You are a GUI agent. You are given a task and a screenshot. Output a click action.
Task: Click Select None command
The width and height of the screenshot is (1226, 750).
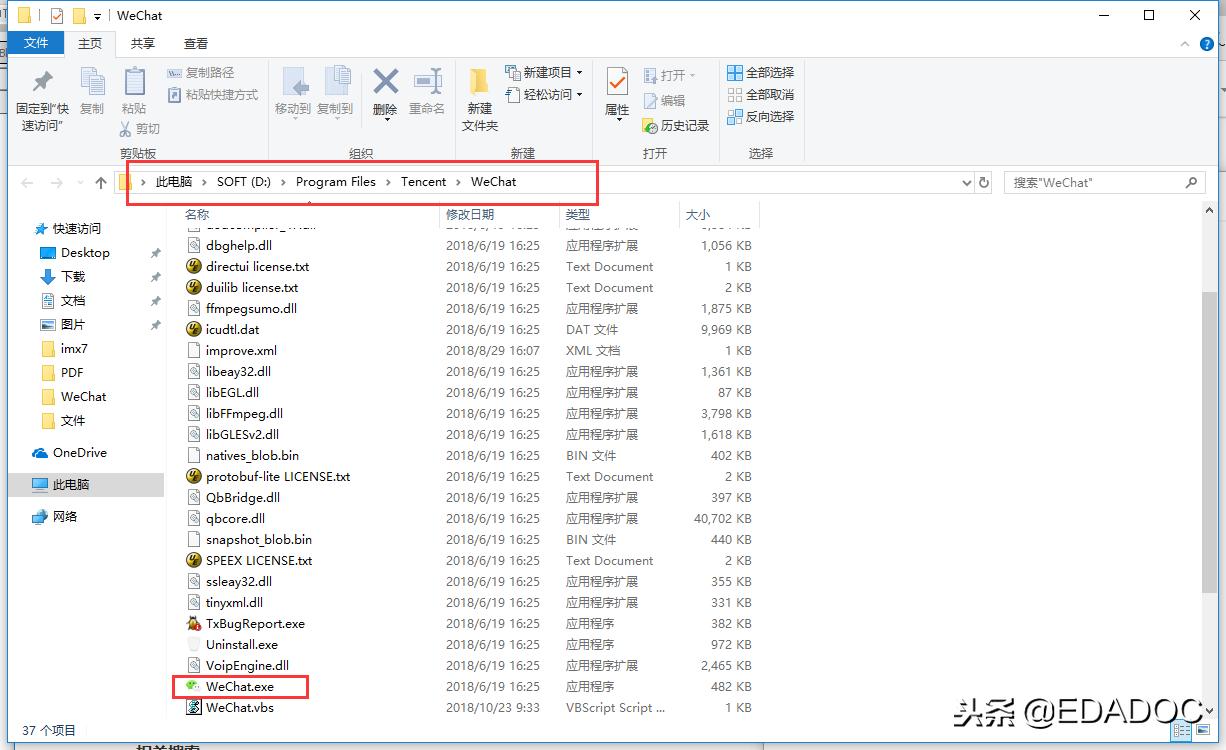(x=761, y=94)
